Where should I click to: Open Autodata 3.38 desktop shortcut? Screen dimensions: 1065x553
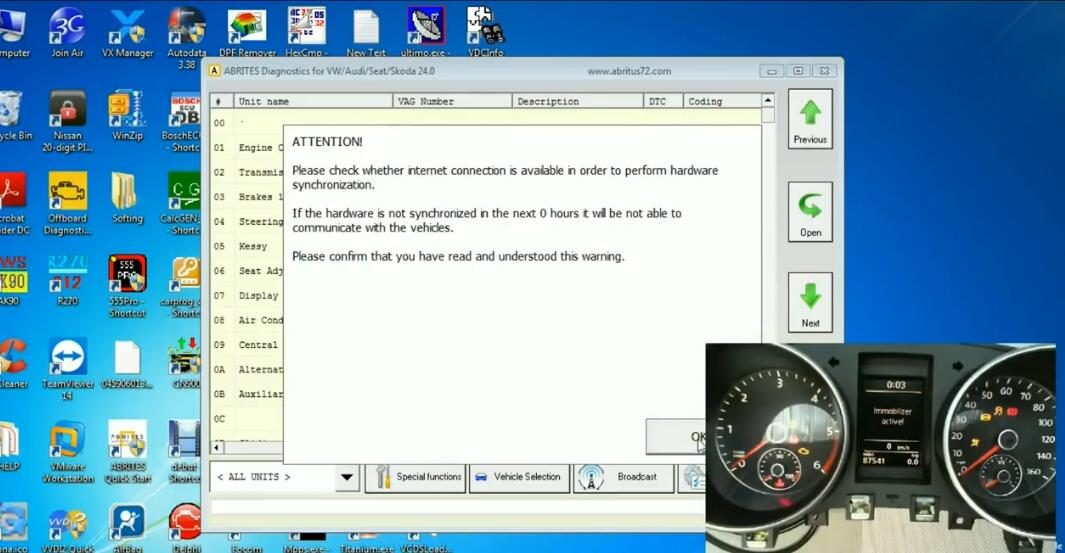click(x=186, y=37)
